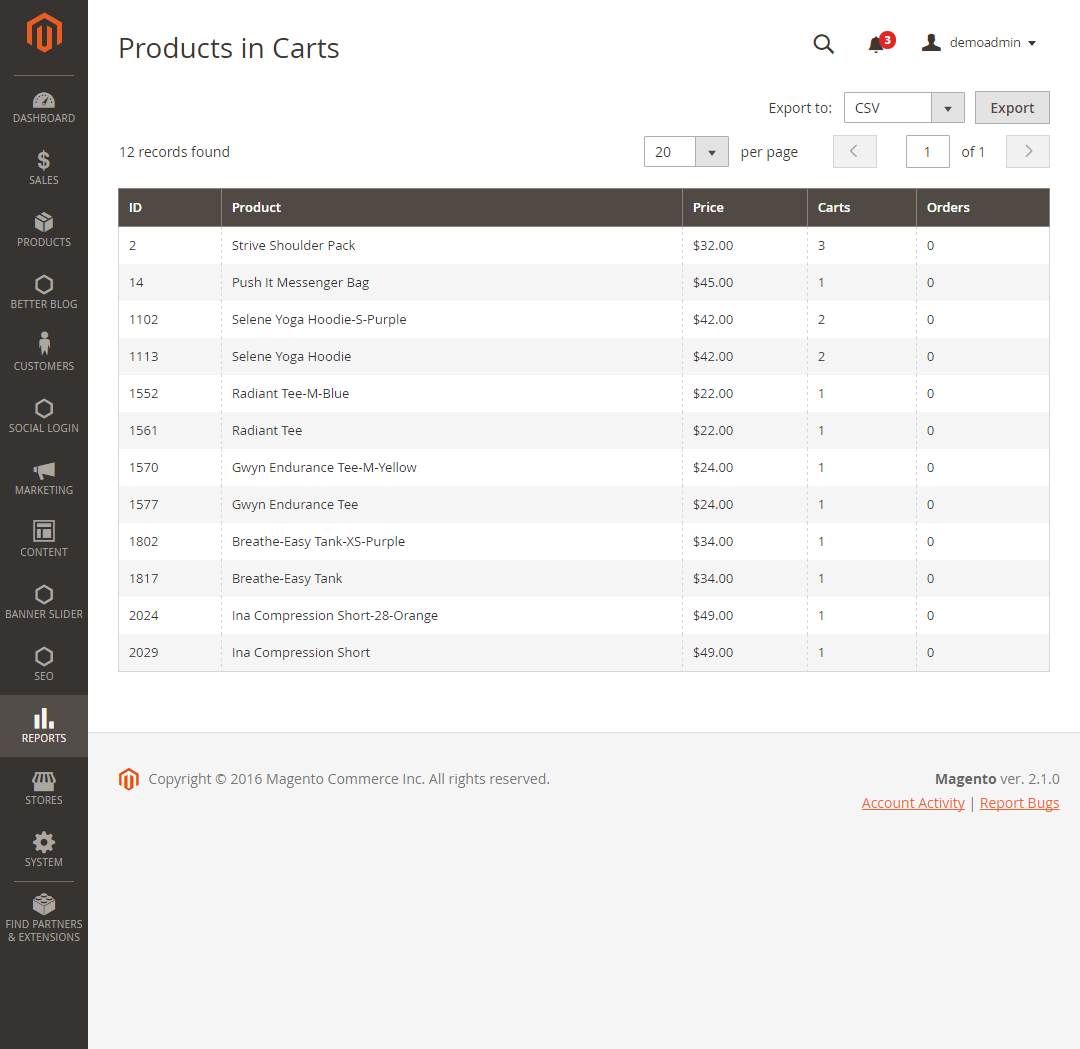Click the Products in Carts heading
Screen dimensions: 1080x1049
(x=229, y=48)
